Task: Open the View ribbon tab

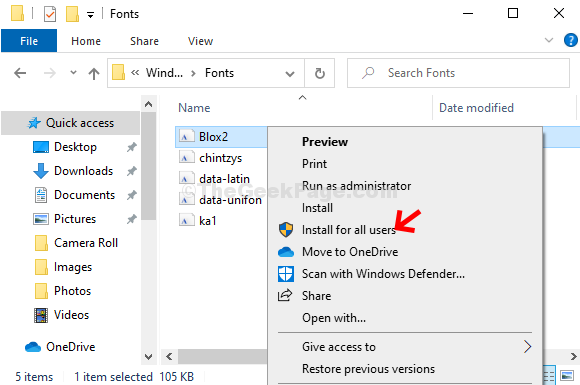Action: [200, 41]
